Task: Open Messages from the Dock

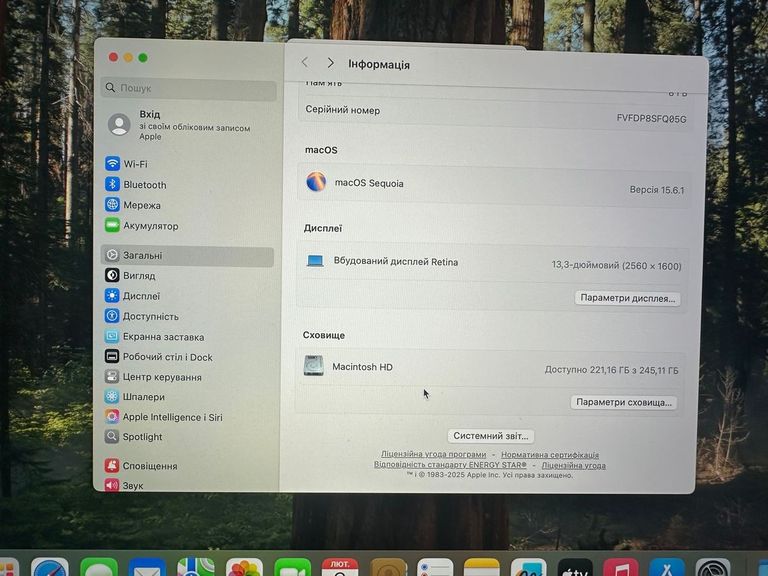Action: coord(99,568)
